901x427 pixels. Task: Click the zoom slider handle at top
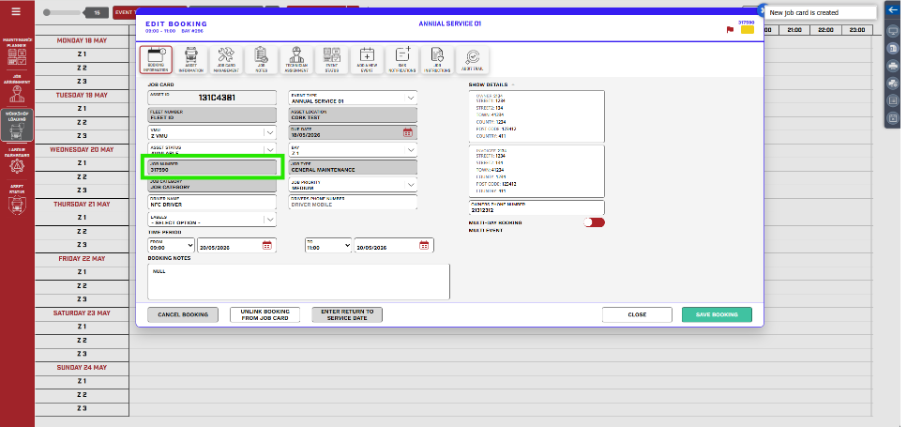tap(47, 12)
